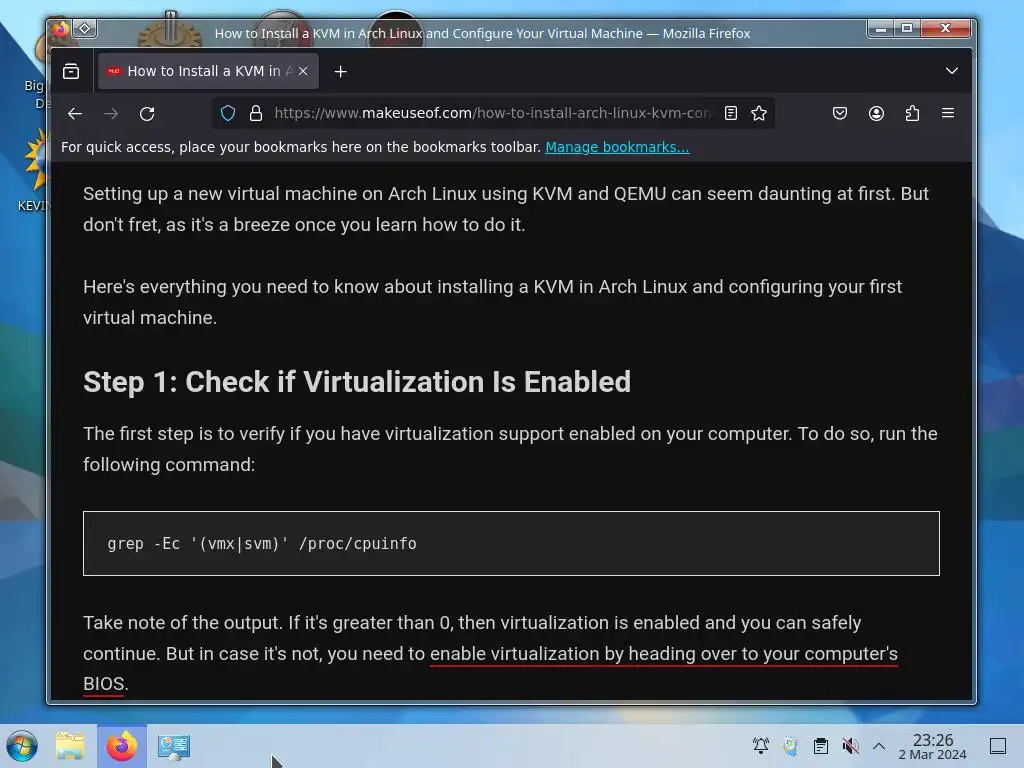
Task: Open the extensions puzzle icon
Action: coord(912,113)
